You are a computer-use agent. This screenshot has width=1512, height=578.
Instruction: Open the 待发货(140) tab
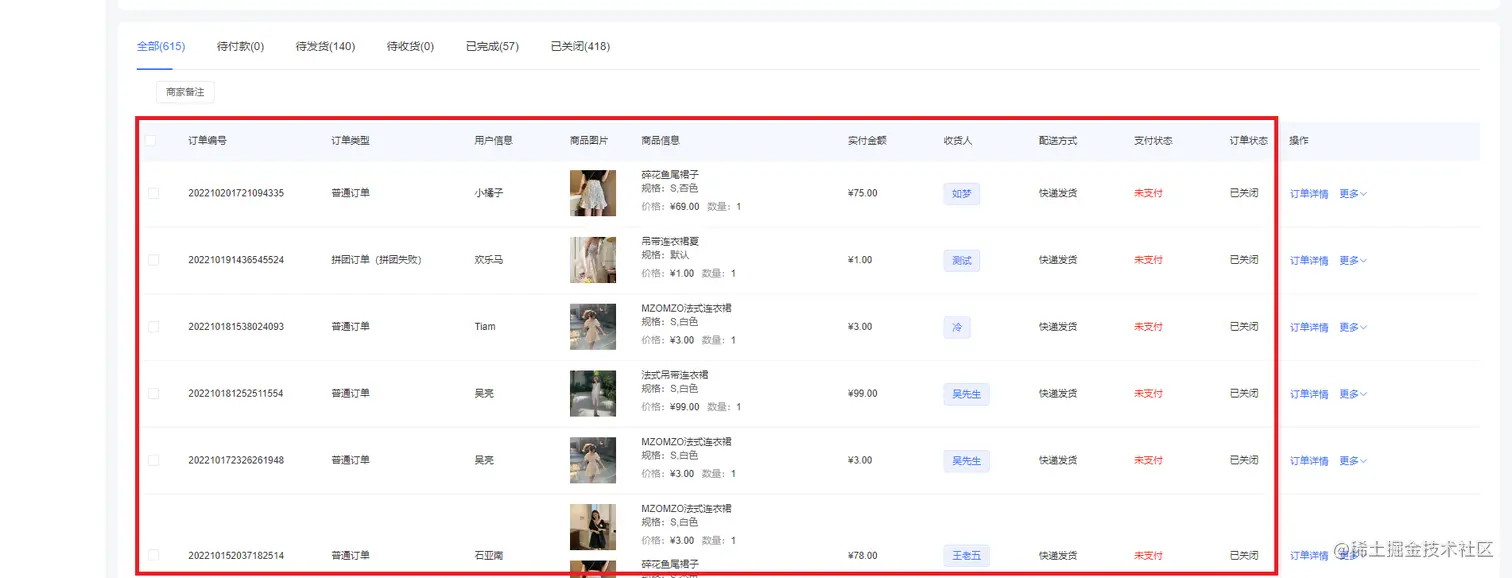coord(325,46)
